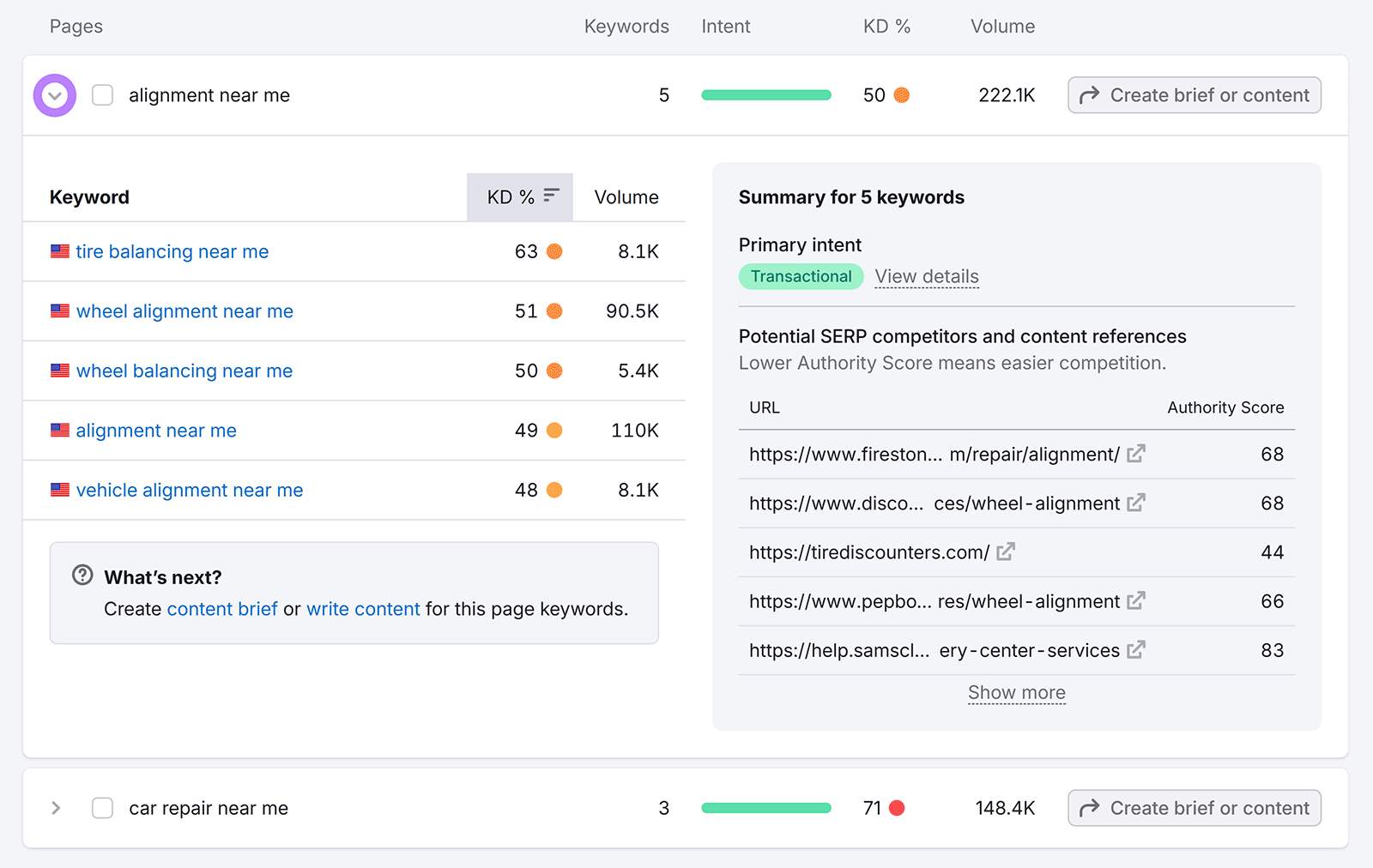Click the US flag beside tire balancing near me
This screenshot has width=1373, height=868.
pos(59,251)
